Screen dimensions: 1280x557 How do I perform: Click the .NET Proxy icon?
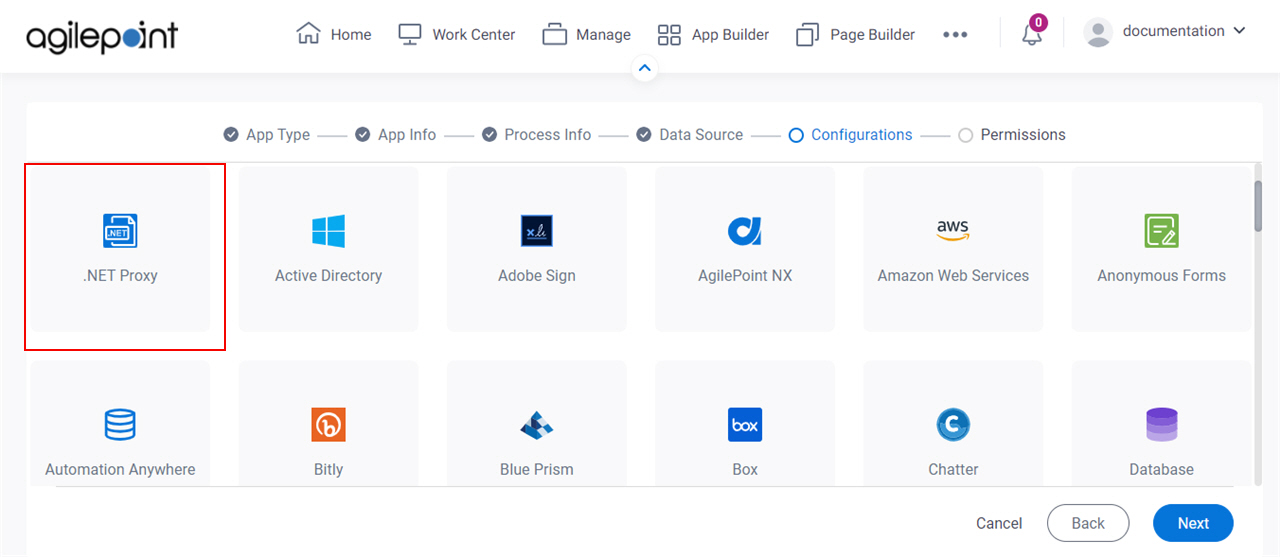pyautogui.click(x=120, y=231)
